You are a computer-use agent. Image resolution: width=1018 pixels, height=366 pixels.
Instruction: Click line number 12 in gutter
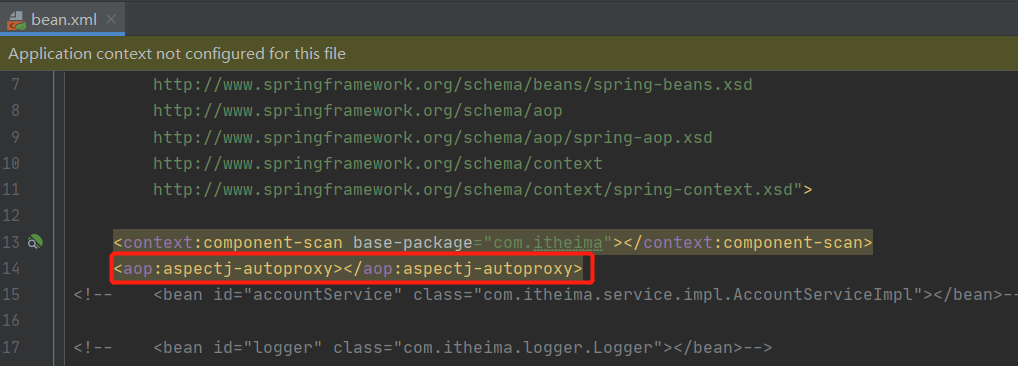(11, 216)
